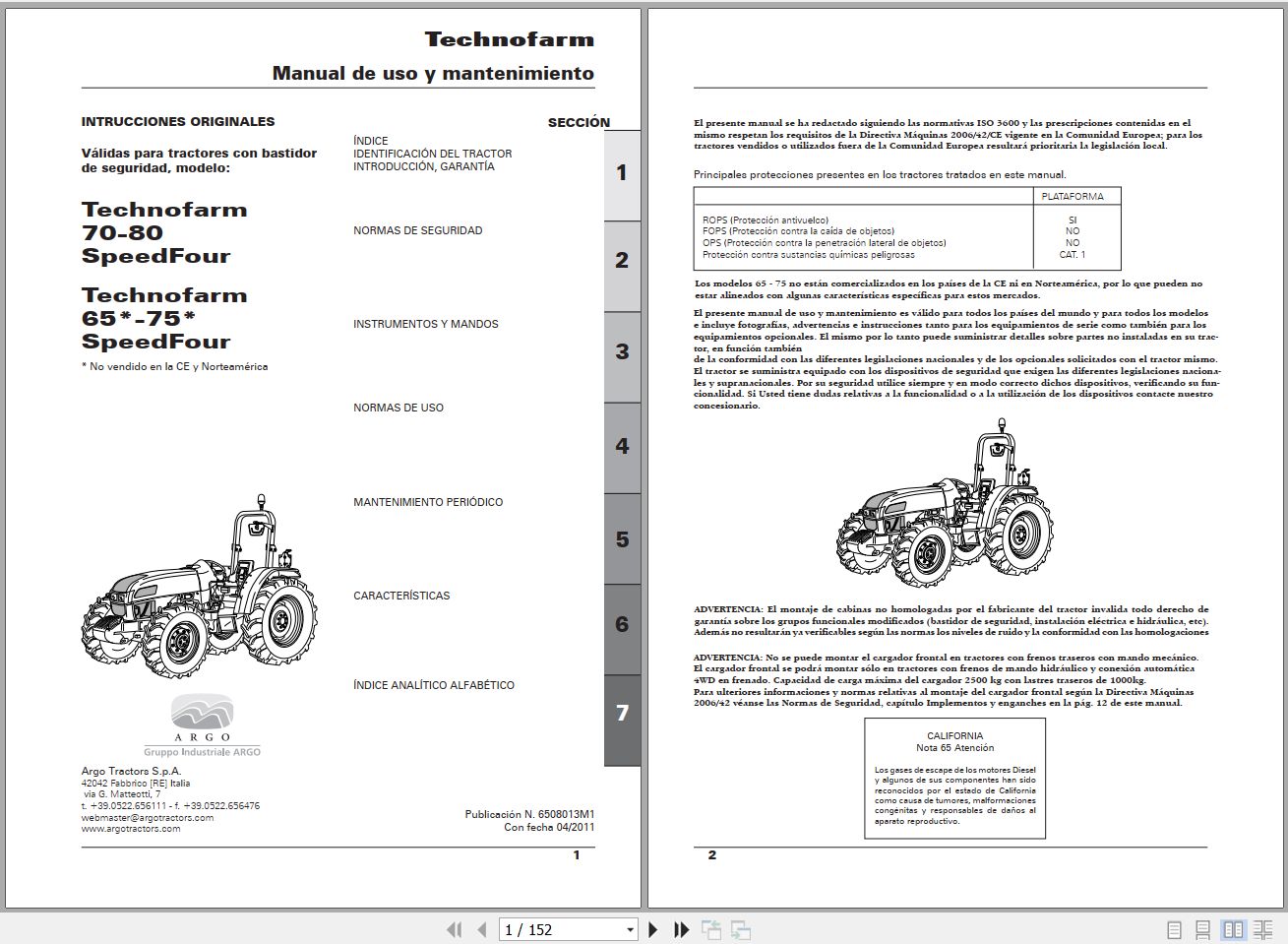
Task: Click the PLATAFORMA table header
Action: (1073, 196)
